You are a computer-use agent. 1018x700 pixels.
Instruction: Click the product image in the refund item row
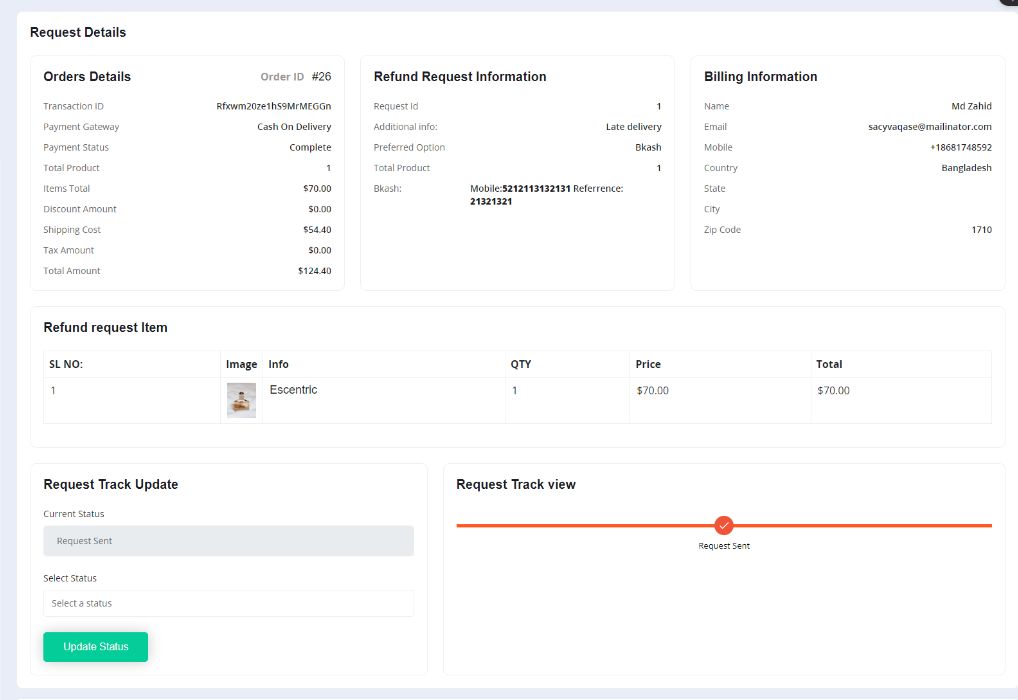click(240, 401)
